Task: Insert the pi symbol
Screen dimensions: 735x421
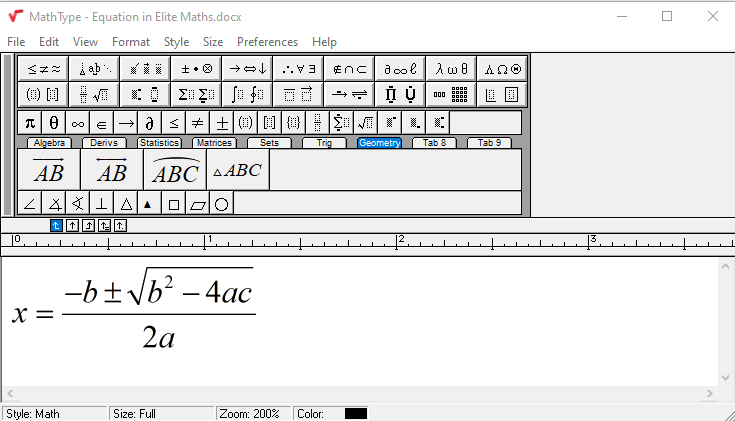Action: tap(30, 123)
